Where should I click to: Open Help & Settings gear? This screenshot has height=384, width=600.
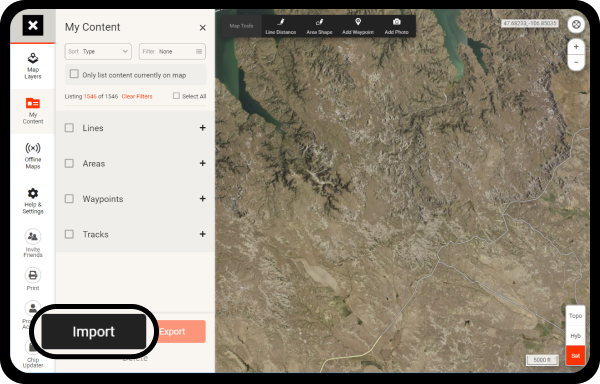pos(33,201)
